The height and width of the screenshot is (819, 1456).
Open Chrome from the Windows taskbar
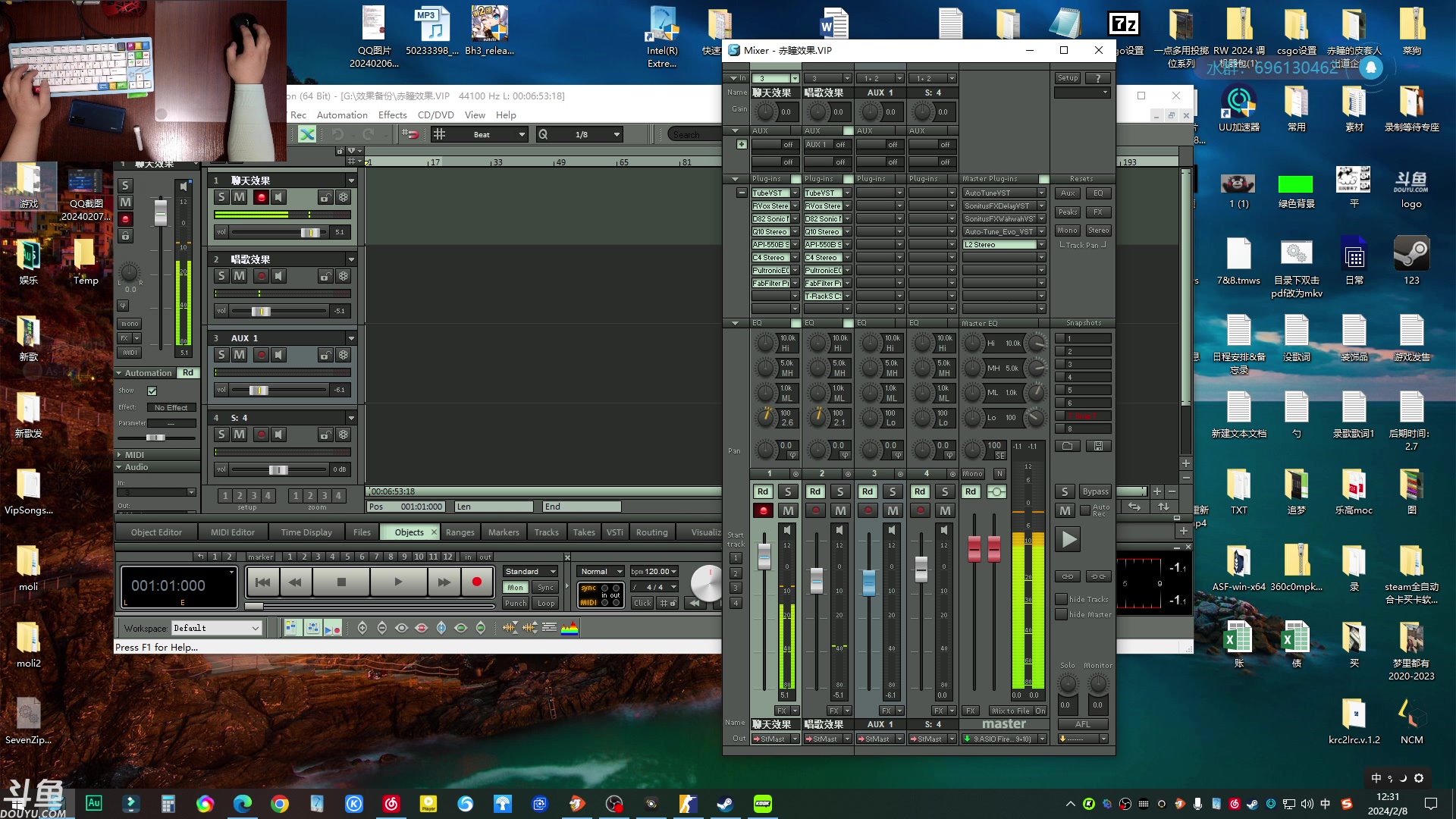click(x=280, y=804)
